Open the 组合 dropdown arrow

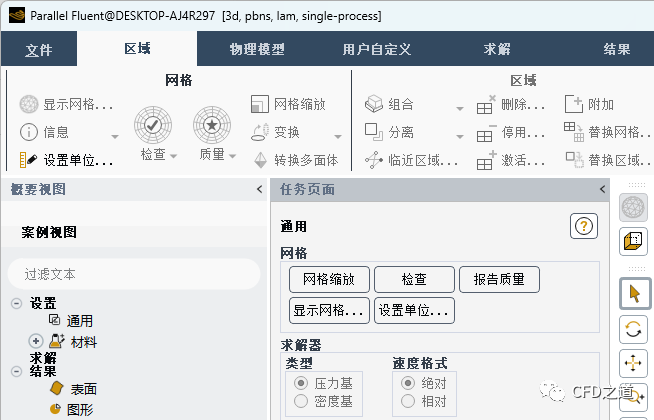[460, 108]
